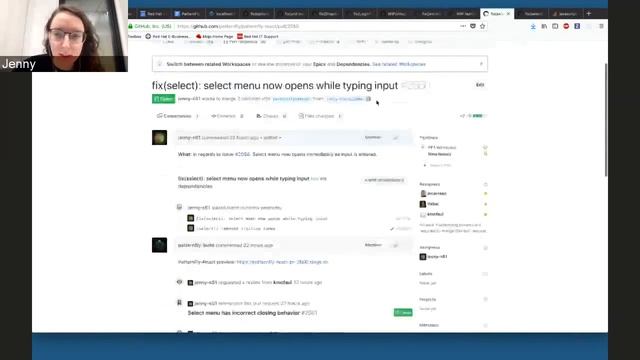Click the browser address bar URL
Viewport: 640px width, 360px height.
238,26
